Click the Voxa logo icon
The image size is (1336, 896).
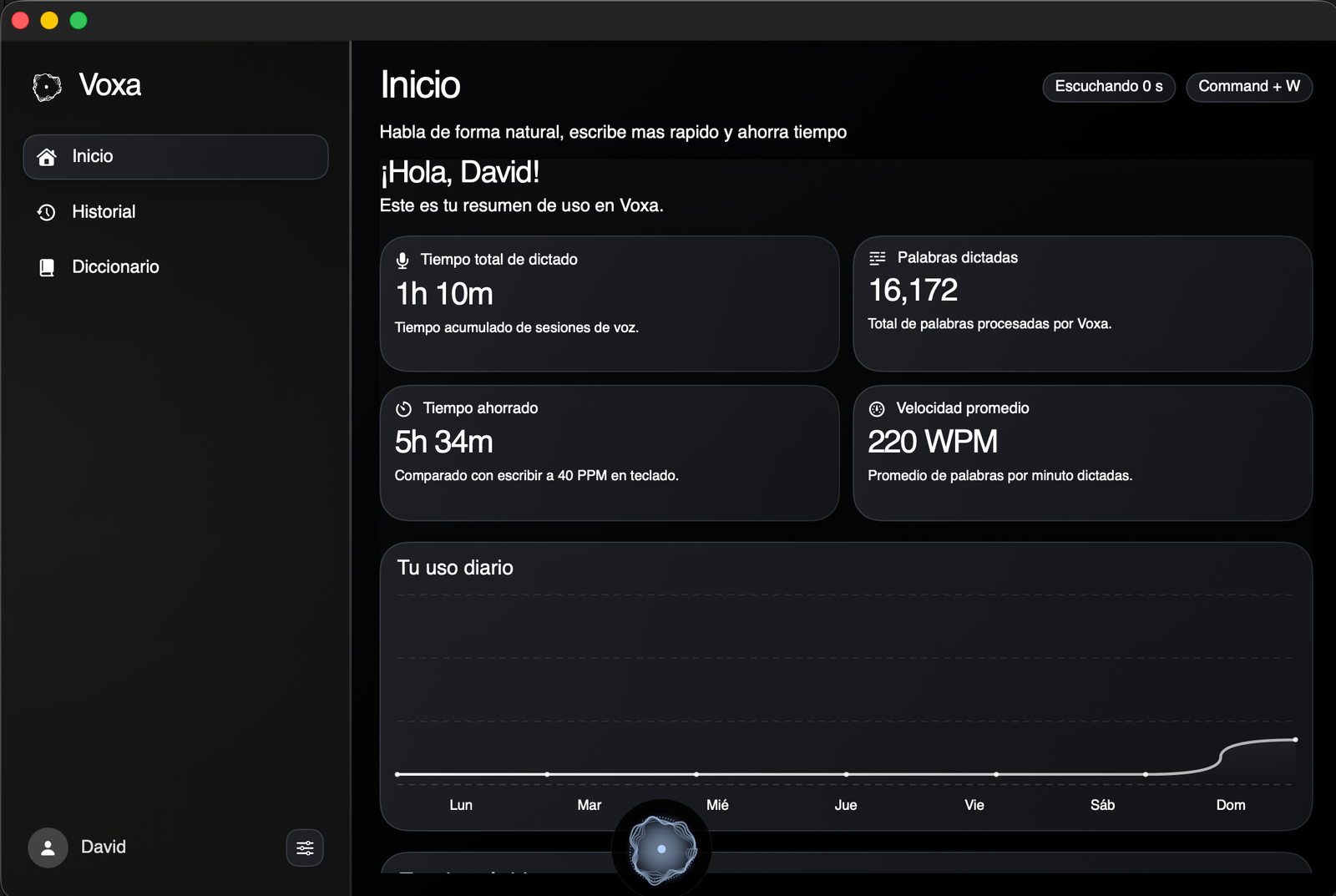click(x=47, y=86)
